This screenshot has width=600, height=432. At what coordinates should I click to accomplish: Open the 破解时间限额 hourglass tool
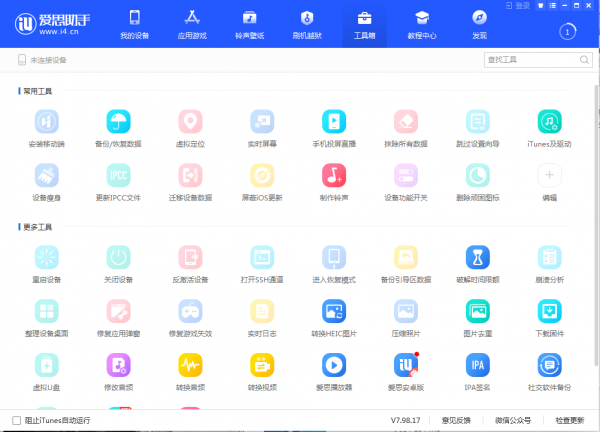477,257
